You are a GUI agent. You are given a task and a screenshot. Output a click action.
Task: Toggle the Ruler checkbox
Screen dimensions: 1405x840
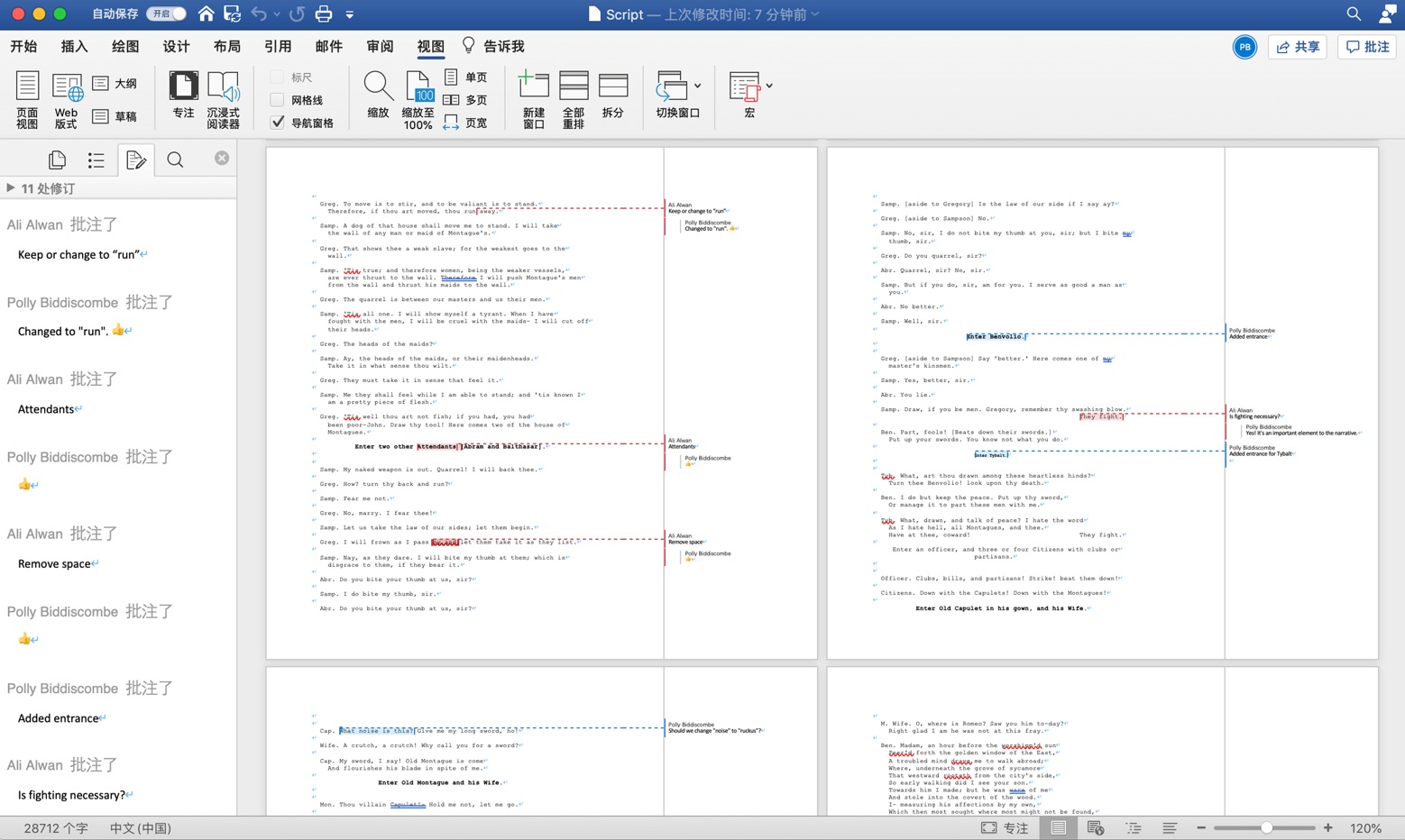(278, 78)
